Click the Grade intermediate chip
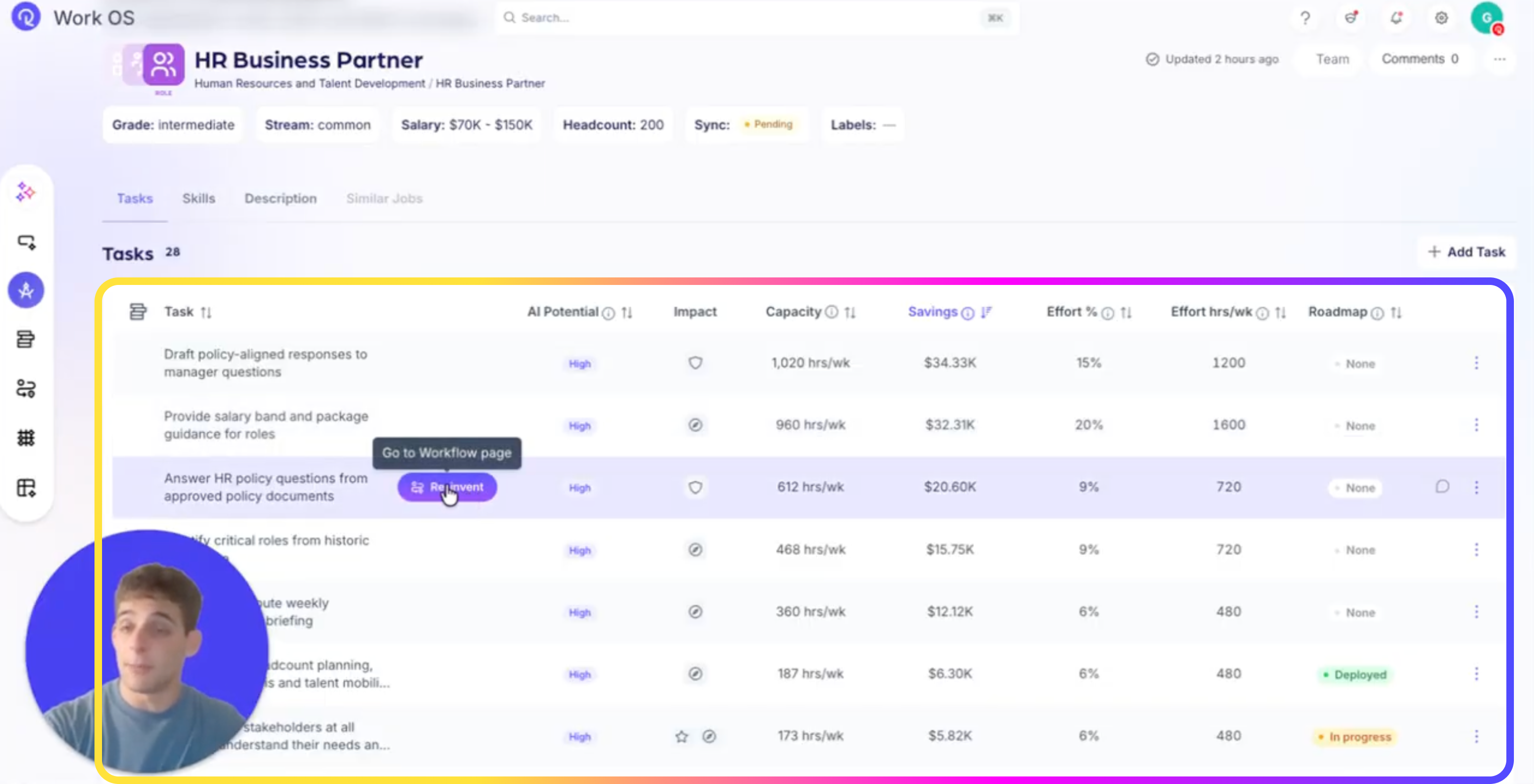Screen dimensions: 1534x784 [173, 125]
